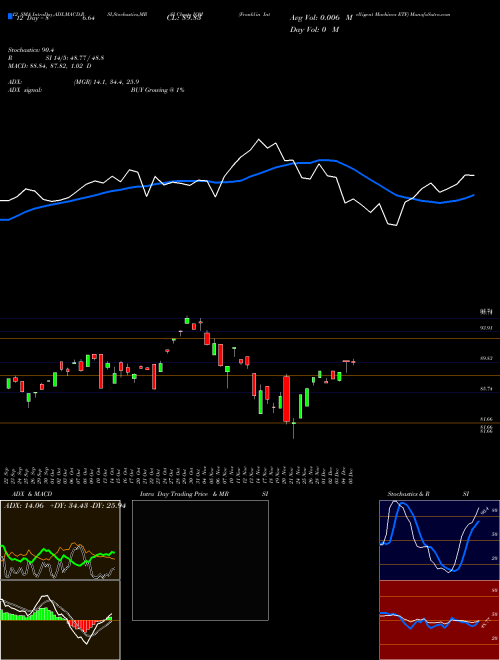Open the empty intraday trading price panel

click(x=200, y=560)
